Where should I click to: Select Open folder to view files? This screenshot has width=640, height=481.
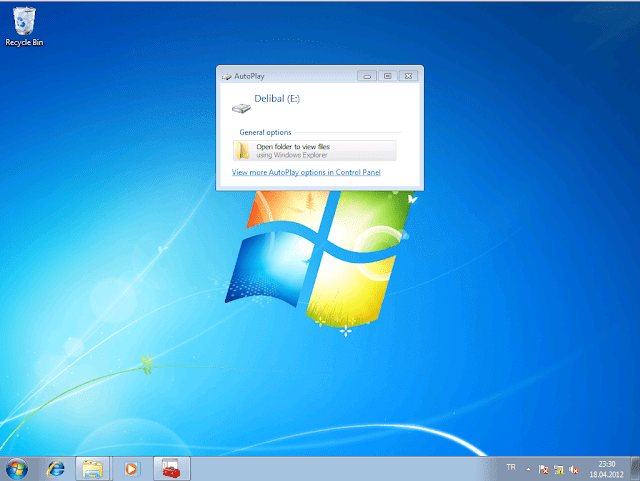(314, 150)
